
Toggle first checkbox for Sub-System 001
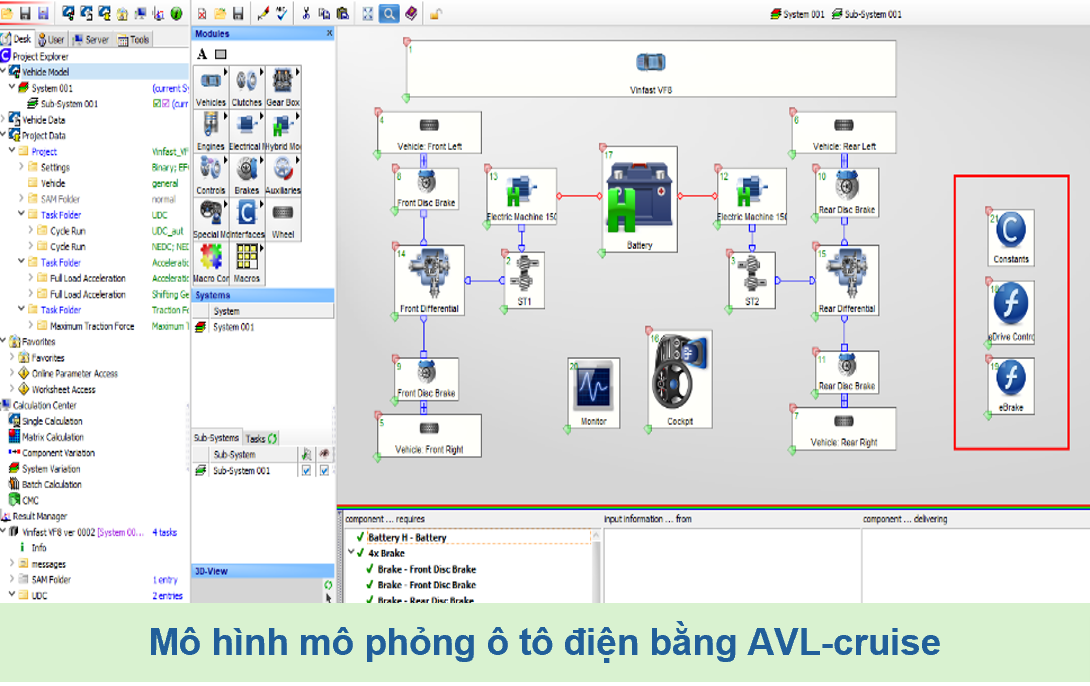[307, 470]
